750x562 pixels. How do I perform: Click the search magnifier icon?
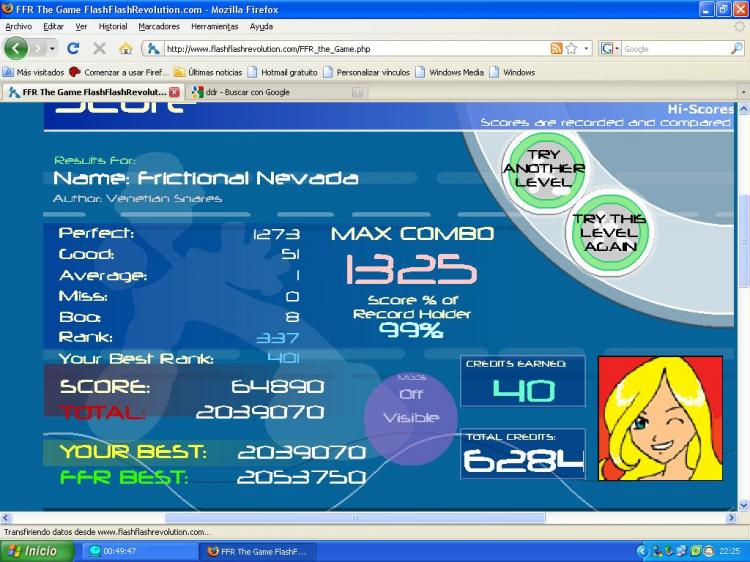click(x=737, y=48)
